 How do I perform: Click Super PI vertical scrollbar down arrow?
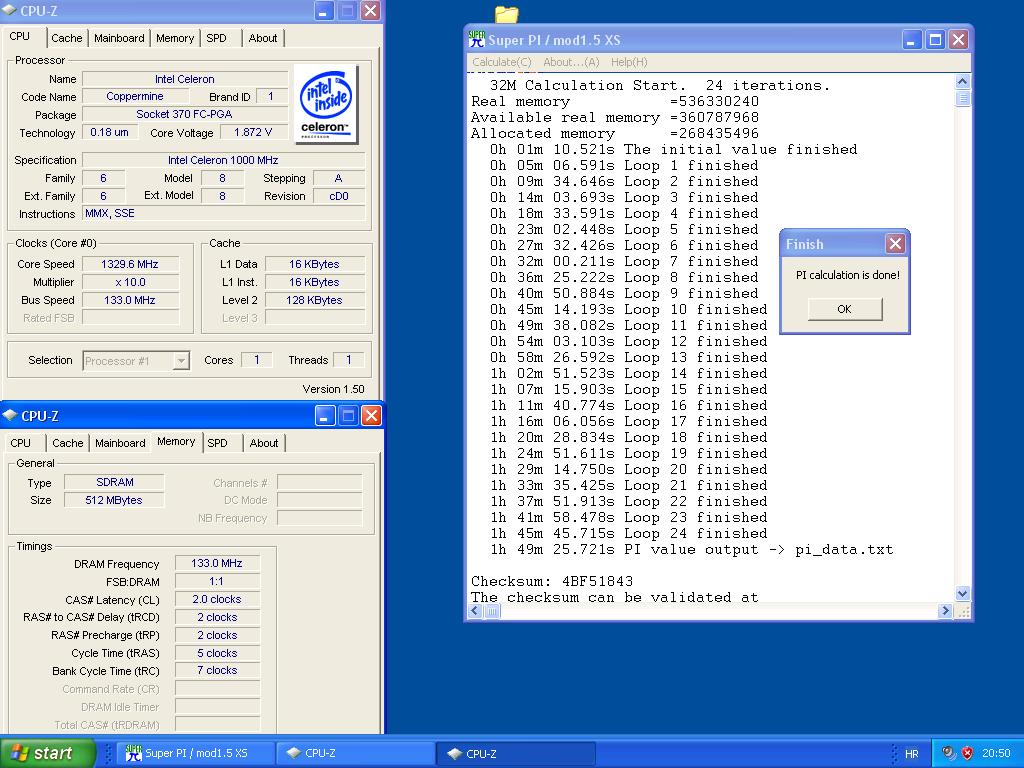coord(963,594)
